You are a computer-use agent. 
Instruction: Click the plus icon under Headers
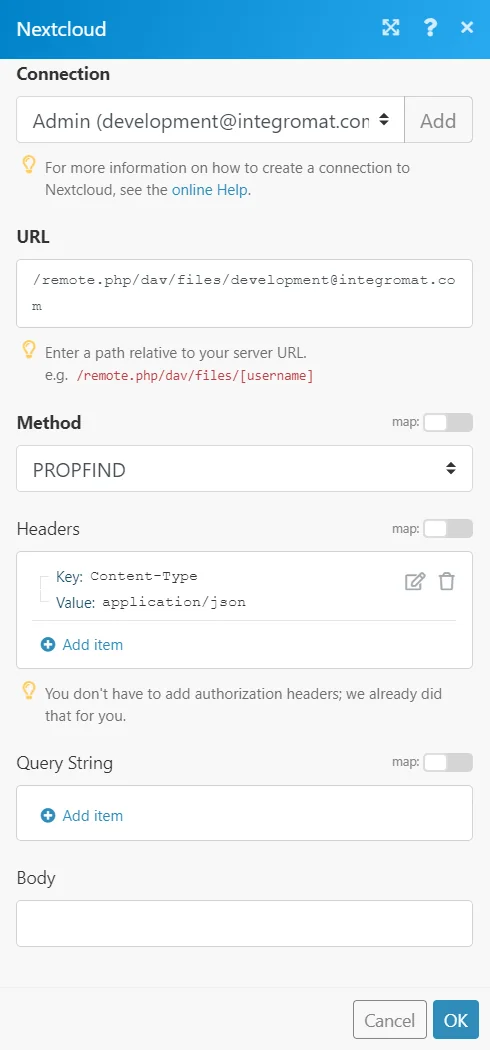coord(48,645)
